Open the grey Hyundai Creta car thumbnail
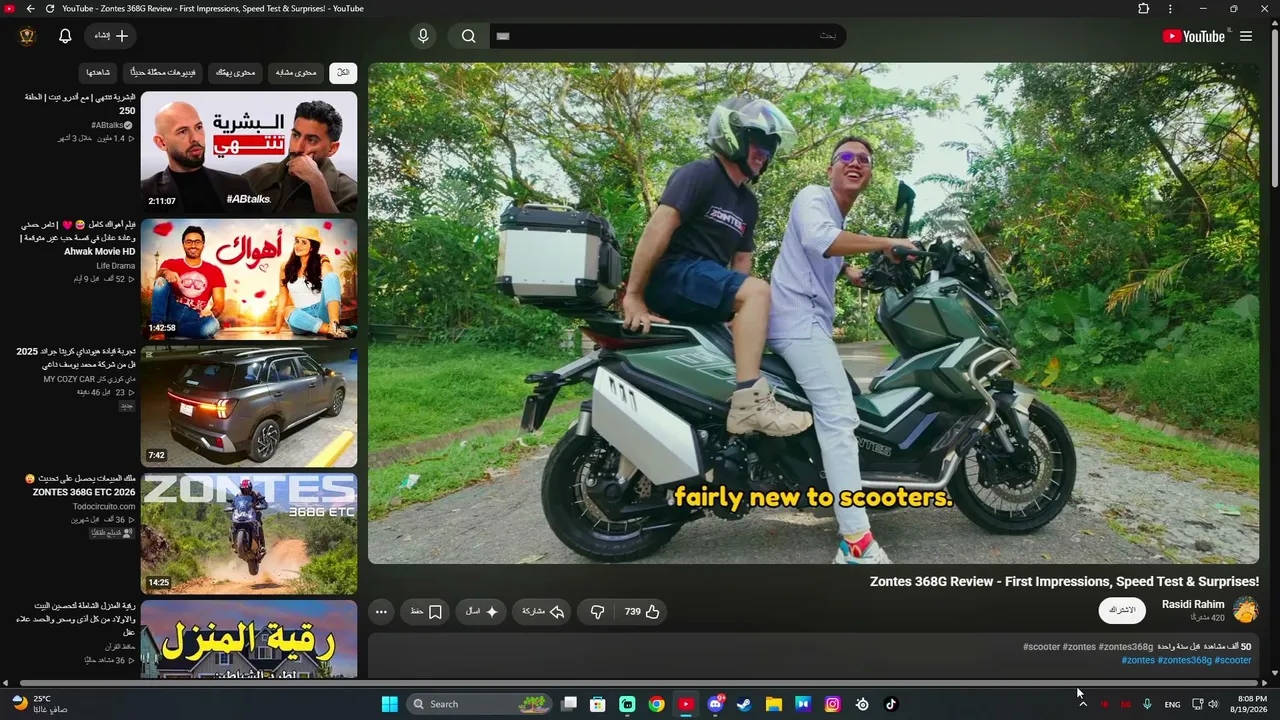The height and width of the screenshot is (720, 1280). coord(249,406)
